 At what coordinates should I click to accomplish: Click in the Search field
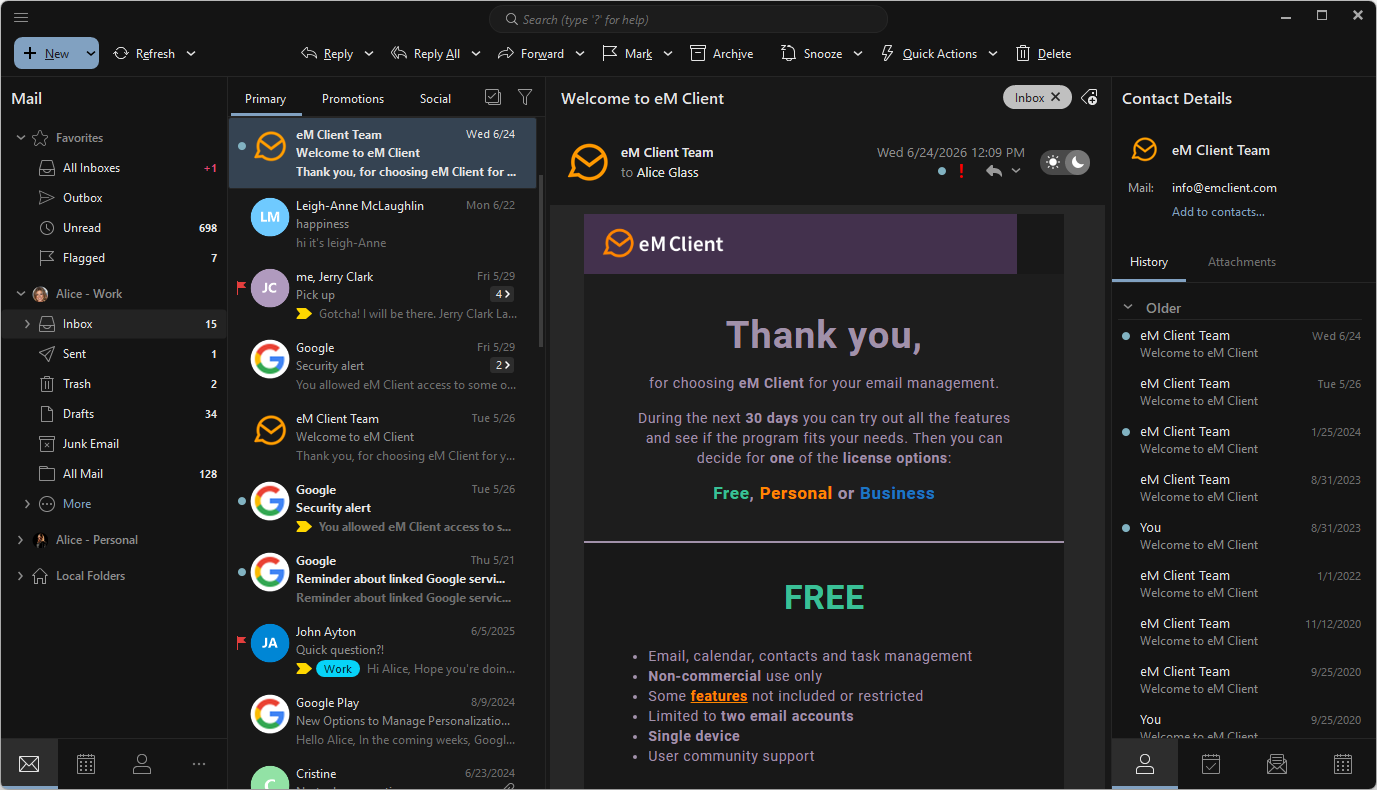[x=688, y=19]
